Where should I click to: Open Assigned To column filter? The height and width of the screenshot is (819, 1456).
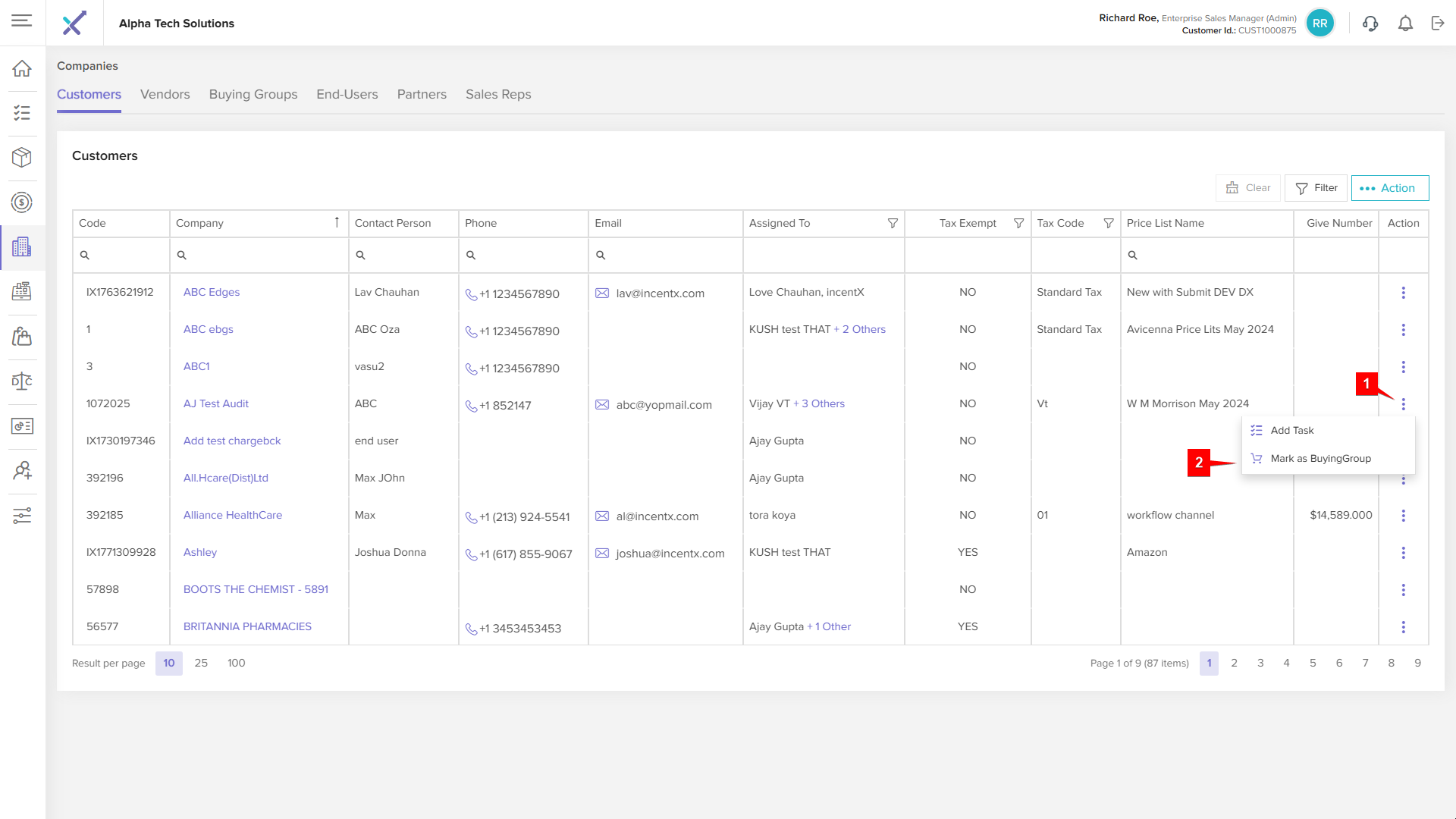pos(893,224)
